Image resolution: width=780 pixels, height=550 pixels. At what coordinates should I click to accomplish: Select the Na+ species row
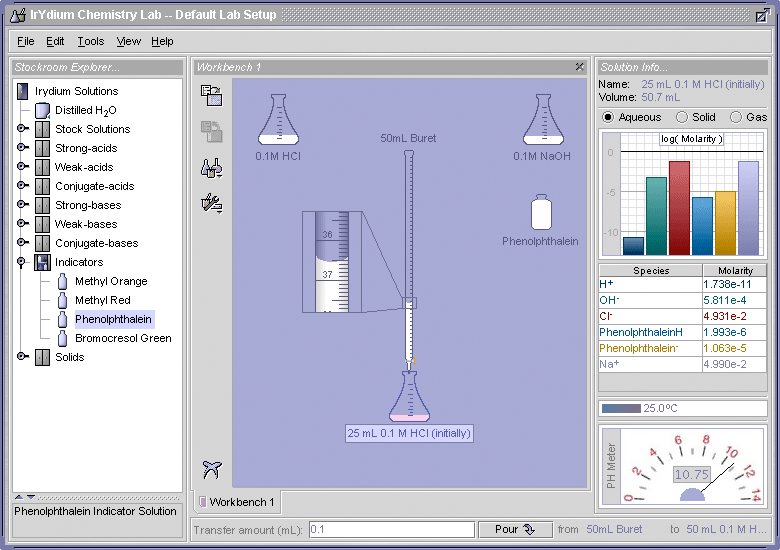click(x=682, y=364)
